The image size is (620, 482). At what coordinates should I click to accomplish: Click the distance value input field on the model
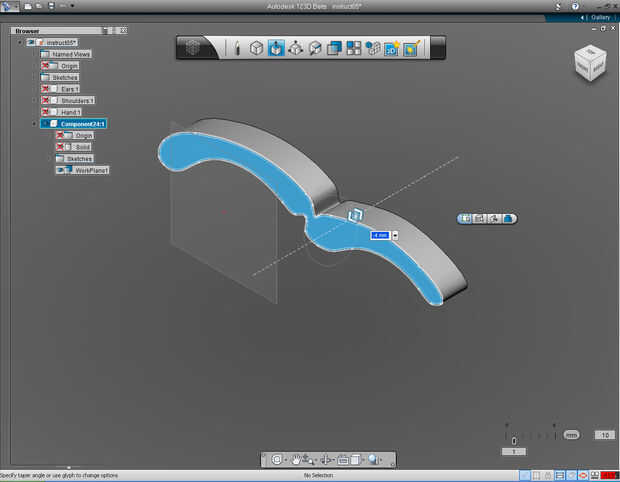380,235
